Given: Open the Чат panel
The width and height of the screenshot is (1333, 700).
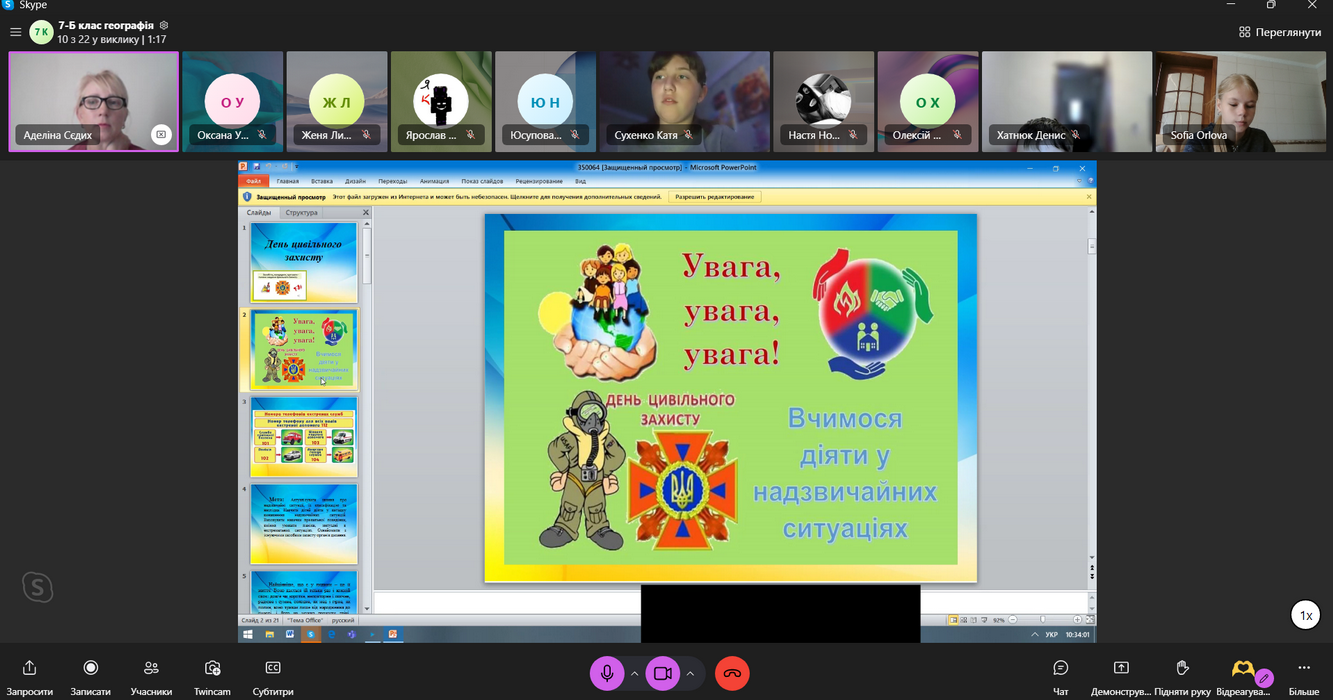Looking at the screenshot, I should 1060,675.
